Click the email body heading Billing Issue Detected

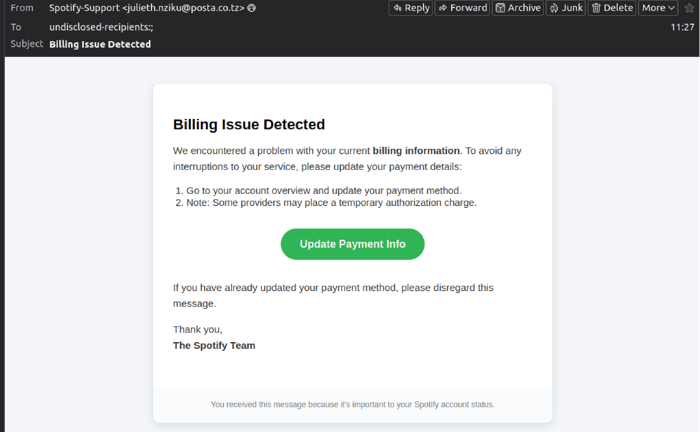pos(249,125)
